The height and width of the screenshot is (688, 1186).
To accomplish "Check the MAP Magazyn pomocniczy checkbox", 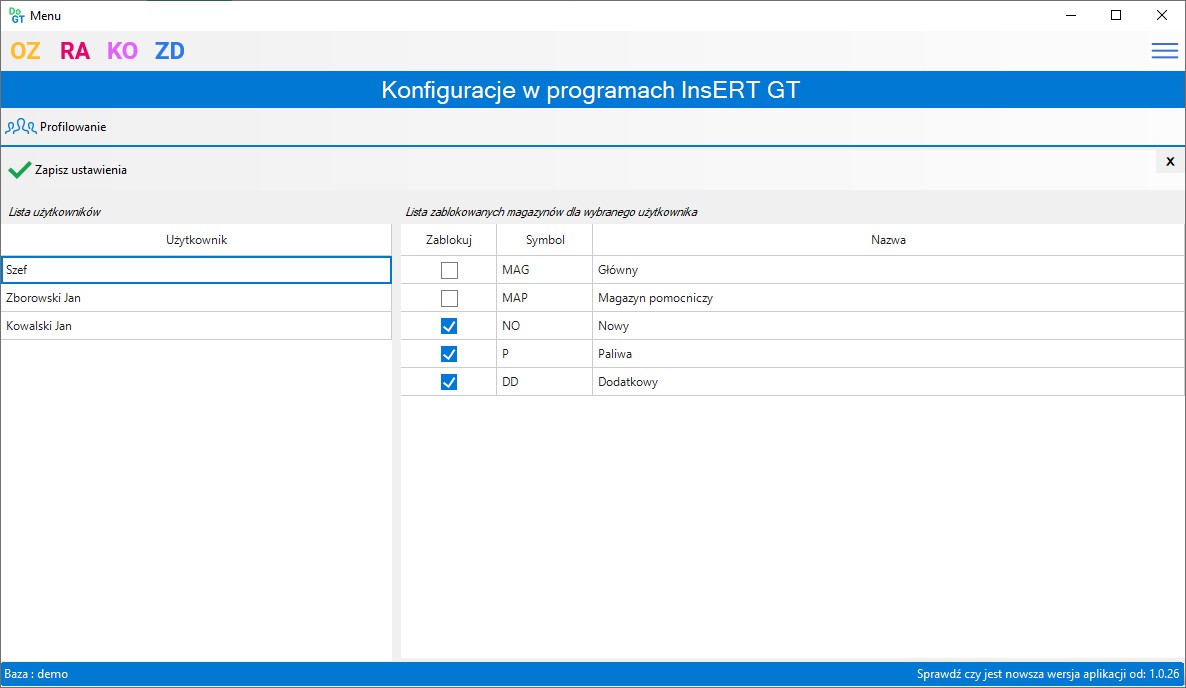I will pos(447,297).
